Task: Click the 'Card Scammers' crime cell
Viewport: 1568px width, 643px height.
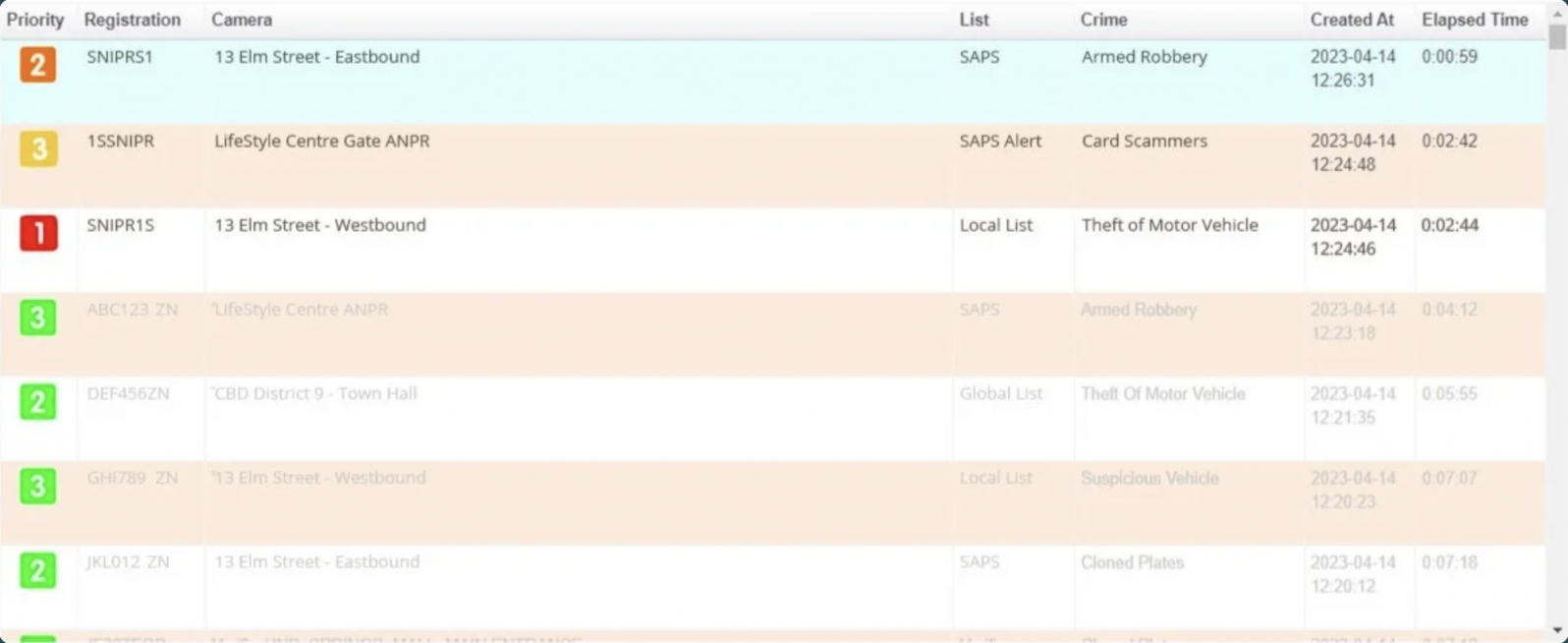Action: (1145, 141)
